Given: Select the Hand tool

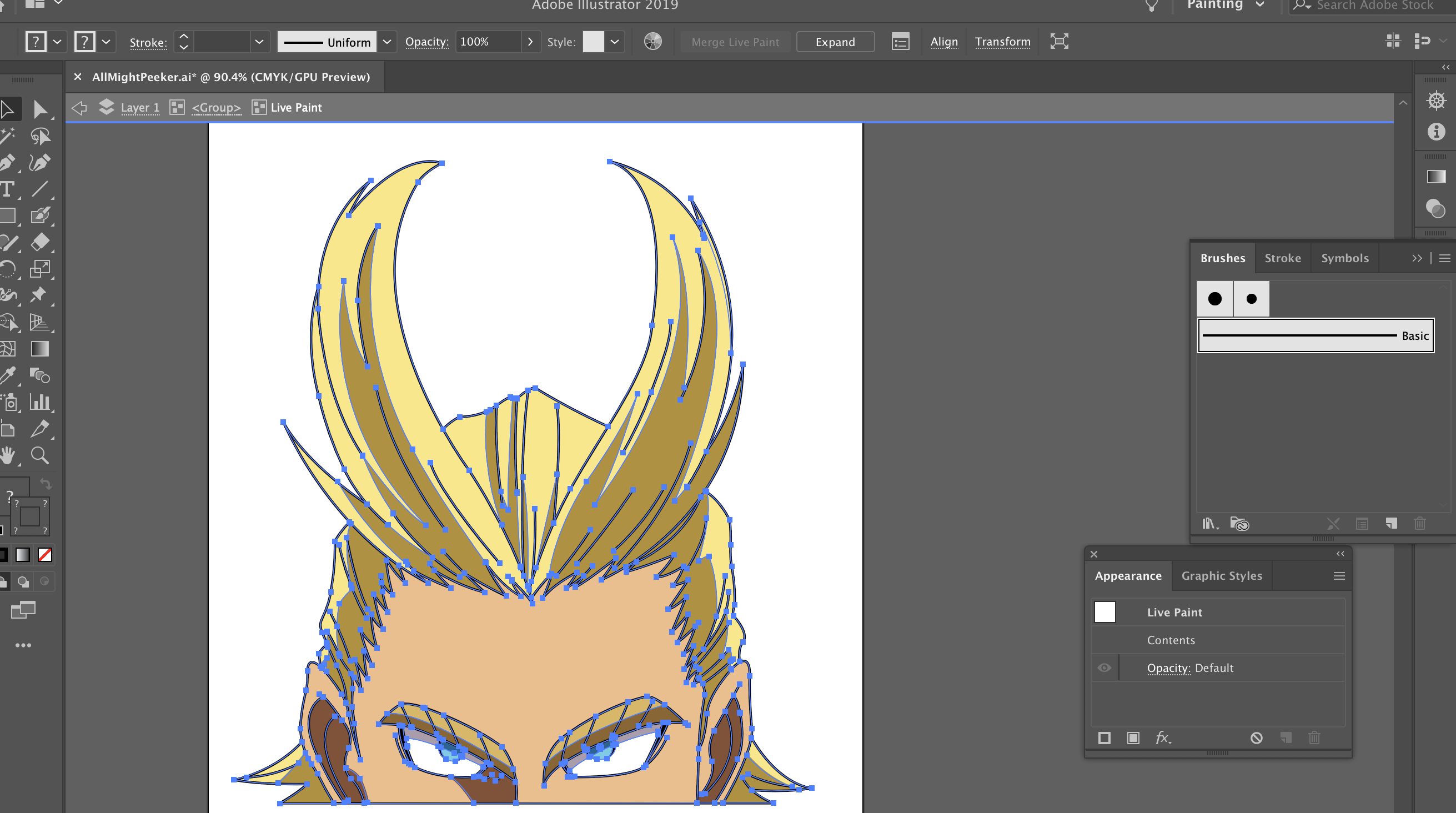Looking at the screenshot, I should click(x=8, y=455).
